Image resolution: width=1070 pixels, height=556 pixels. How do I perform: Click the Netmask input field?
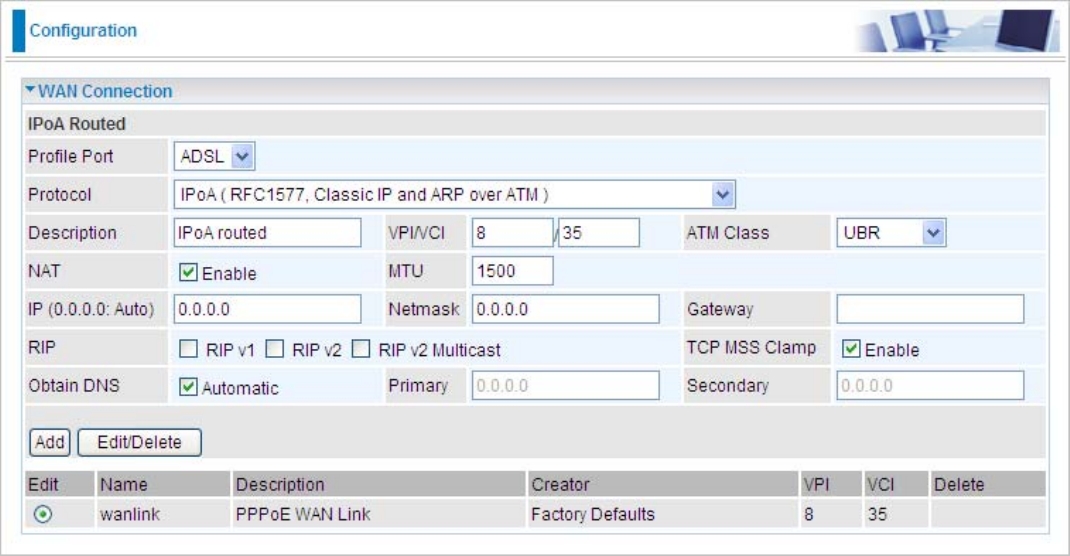(x=566, y=309)
